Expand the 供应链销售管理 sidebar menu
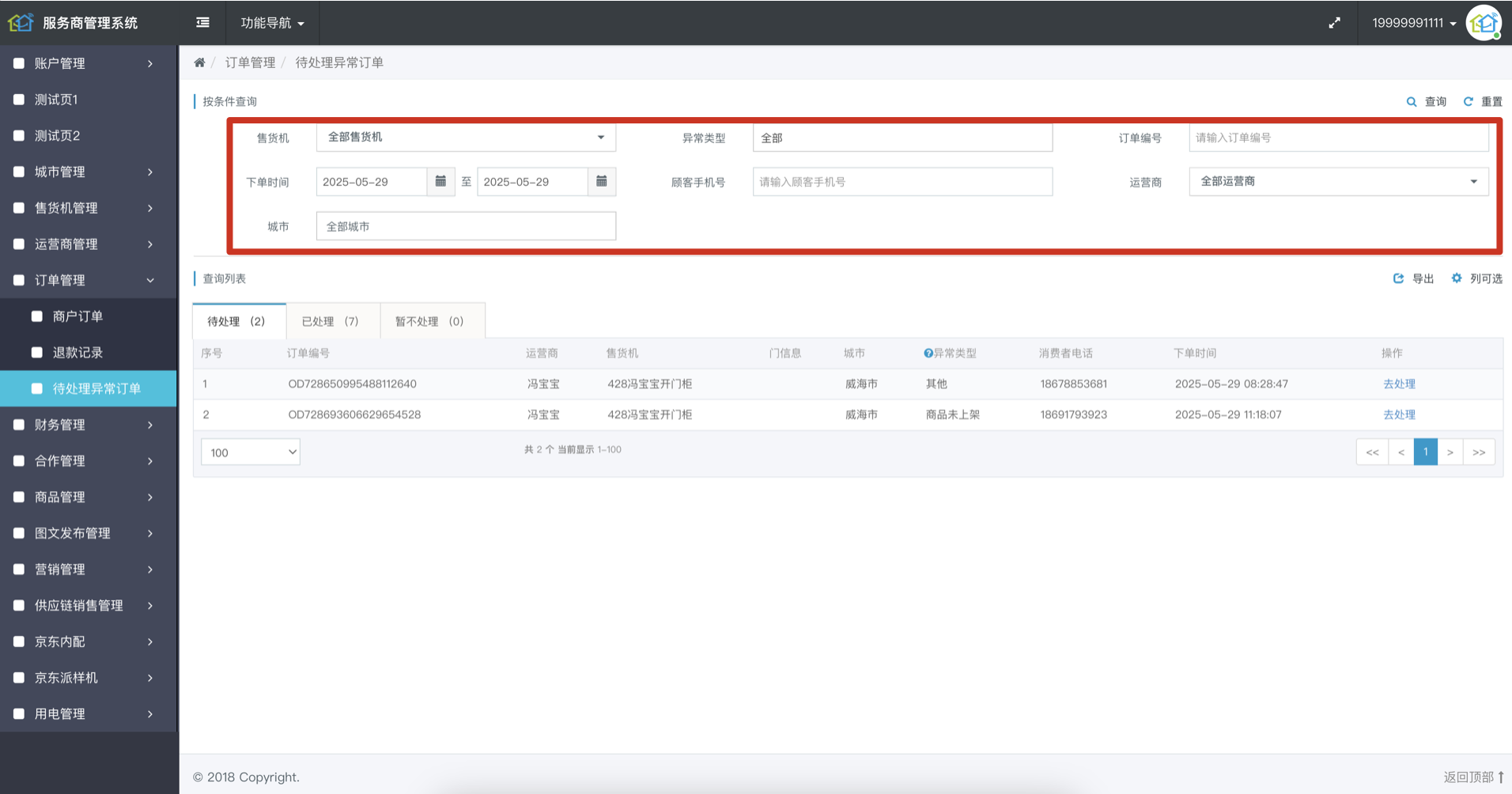This screenshot has height=794, width=1512. pos(89,605)
